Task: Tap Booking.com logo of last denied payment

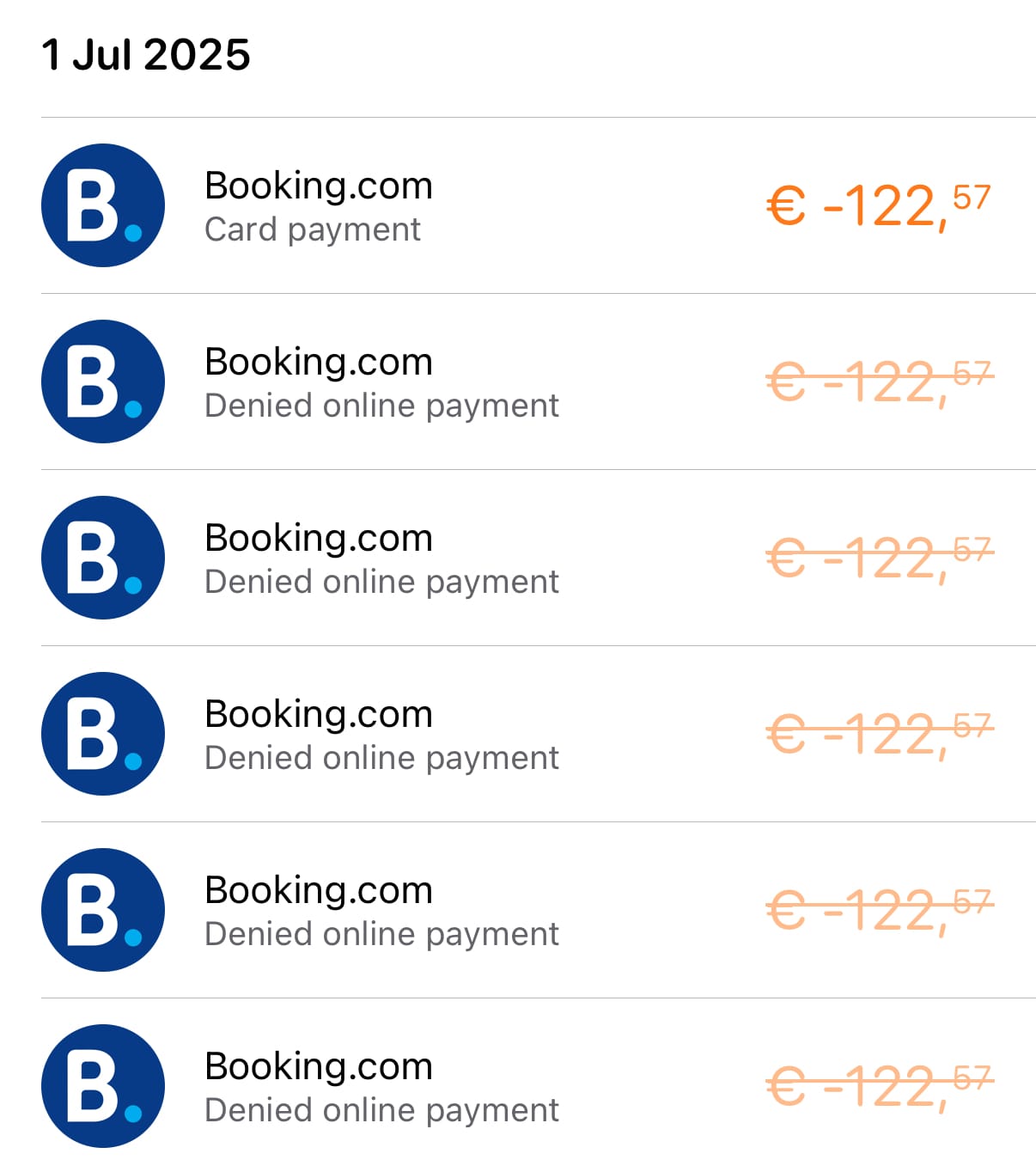Action: pyautogui.click(x=103, y=1086)
